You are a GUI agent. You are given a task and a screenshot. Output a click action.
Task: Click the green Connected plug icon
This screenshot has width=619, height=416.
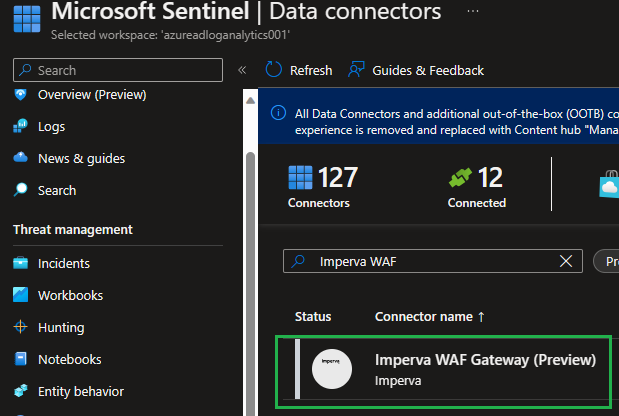(460, 178)
